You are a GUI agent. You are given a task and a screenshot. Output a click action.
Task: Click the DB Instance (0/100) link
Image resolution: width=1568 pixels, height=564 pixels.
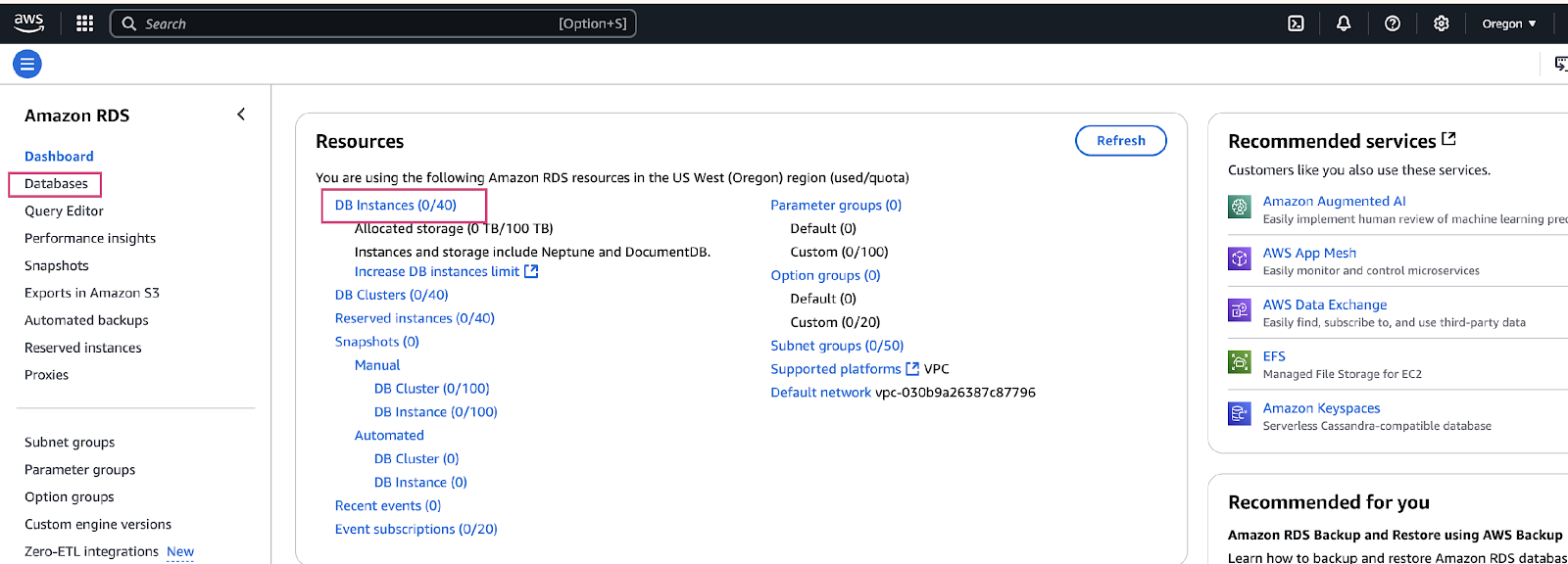[436, 412]
